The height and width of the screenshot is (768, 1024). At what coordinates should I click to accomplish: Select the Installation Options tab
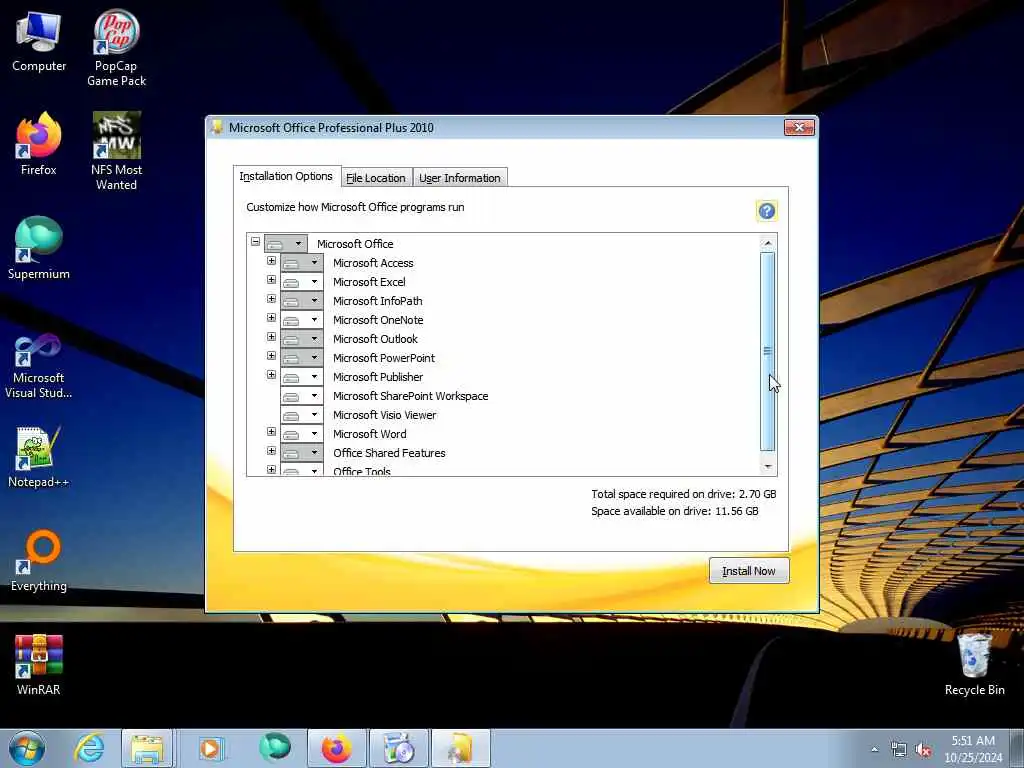tap(286, 176)
